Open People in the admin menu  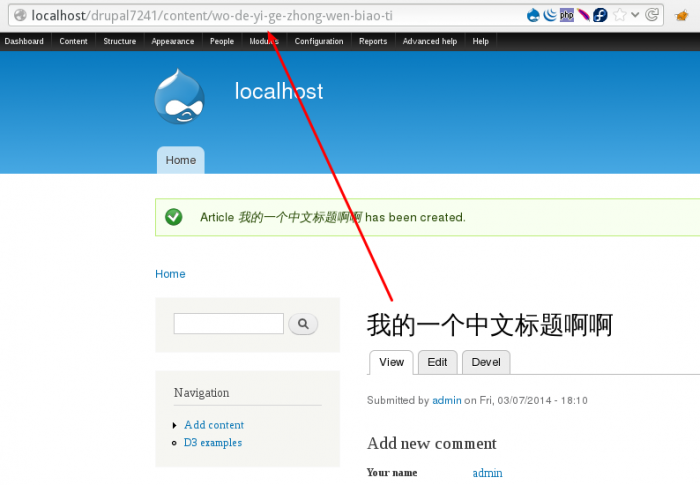tap(222, 42)
